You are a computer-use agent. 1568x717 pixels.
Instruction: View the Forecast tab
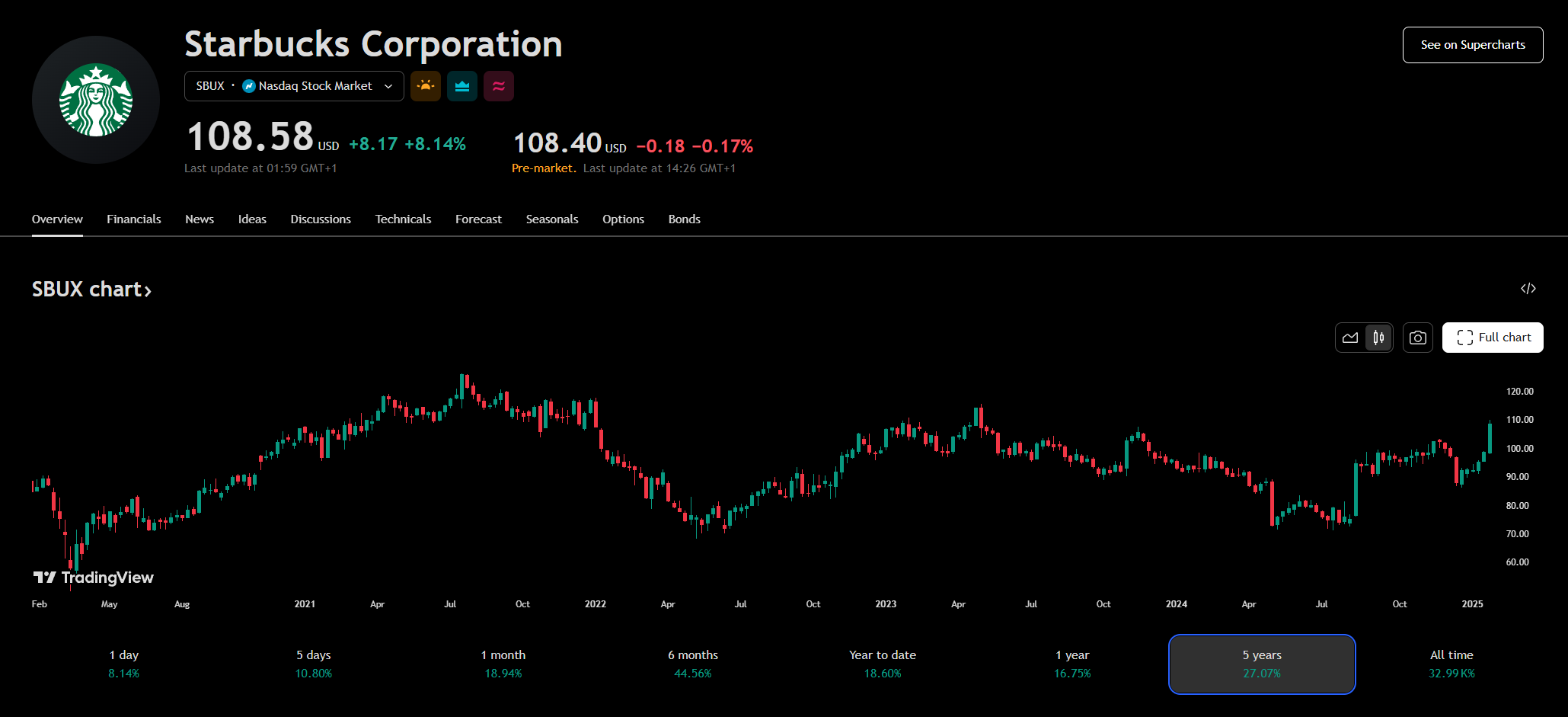(478, 219)
